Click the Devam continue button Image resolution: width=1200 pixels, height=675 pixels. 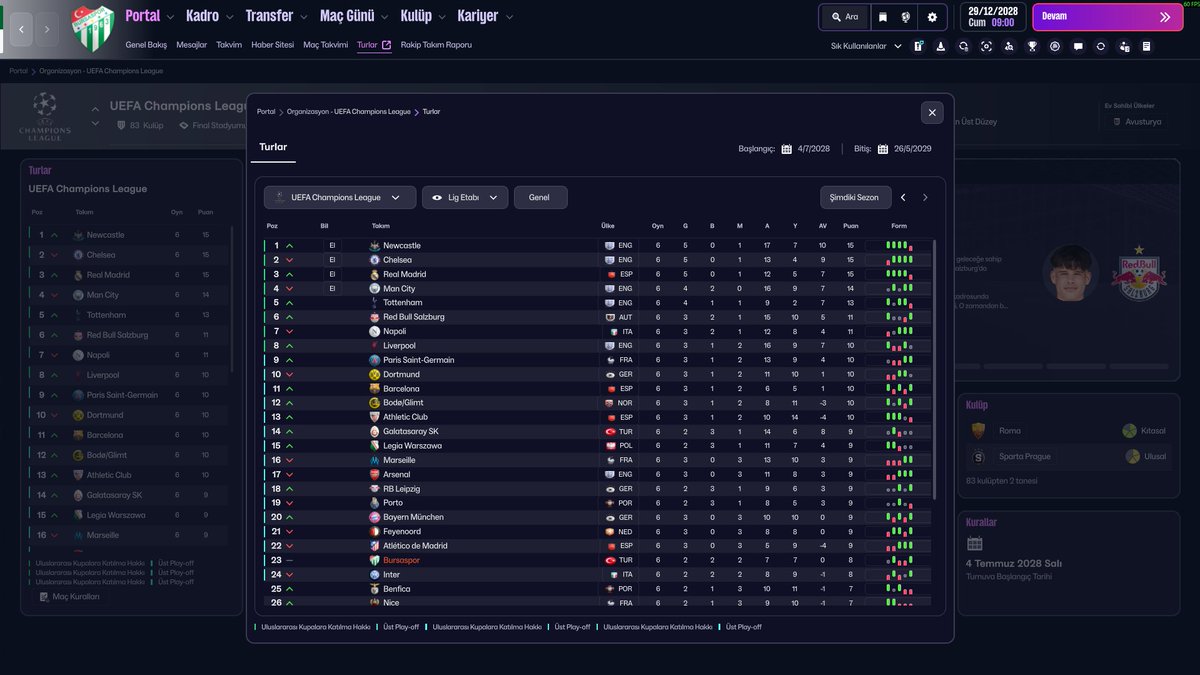[1107, 17]
